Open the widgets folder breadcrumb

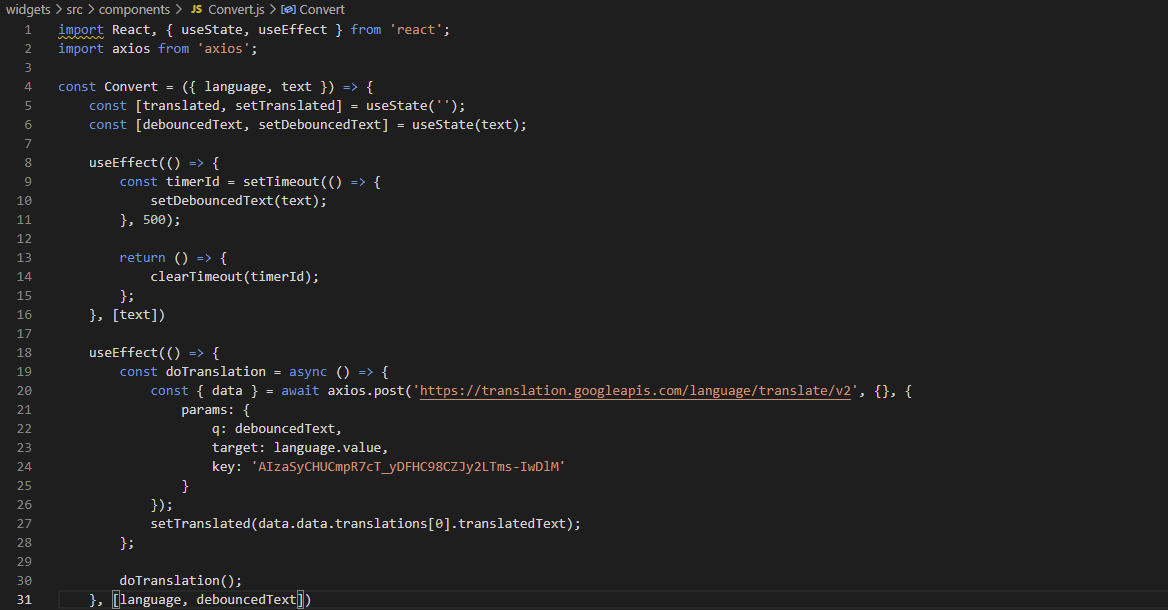pyautogui.click(x=28, y=10)
